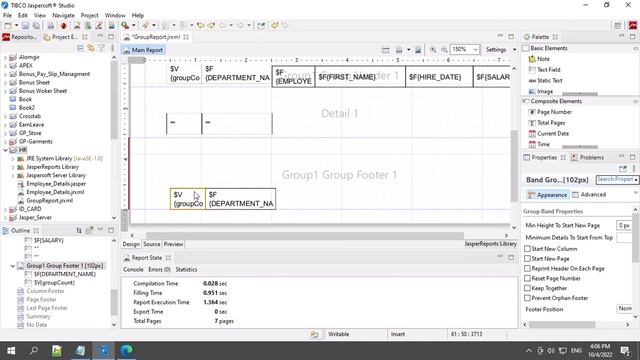
Task: Select the Time composite element
Action: (x=539, y=144)
